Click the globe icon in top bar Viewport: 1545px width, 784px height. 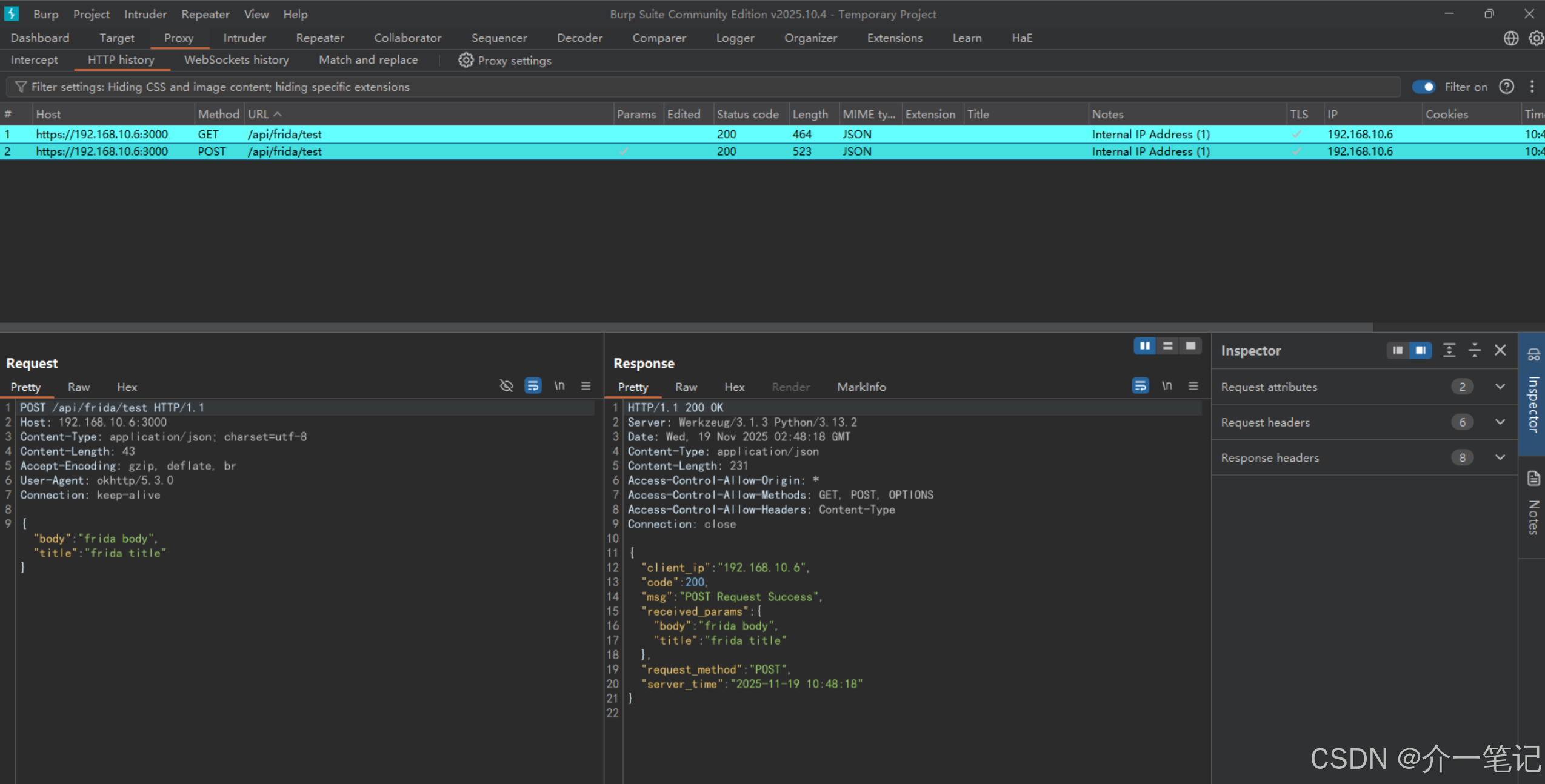pyautogui.click(x=1510, y=38)
